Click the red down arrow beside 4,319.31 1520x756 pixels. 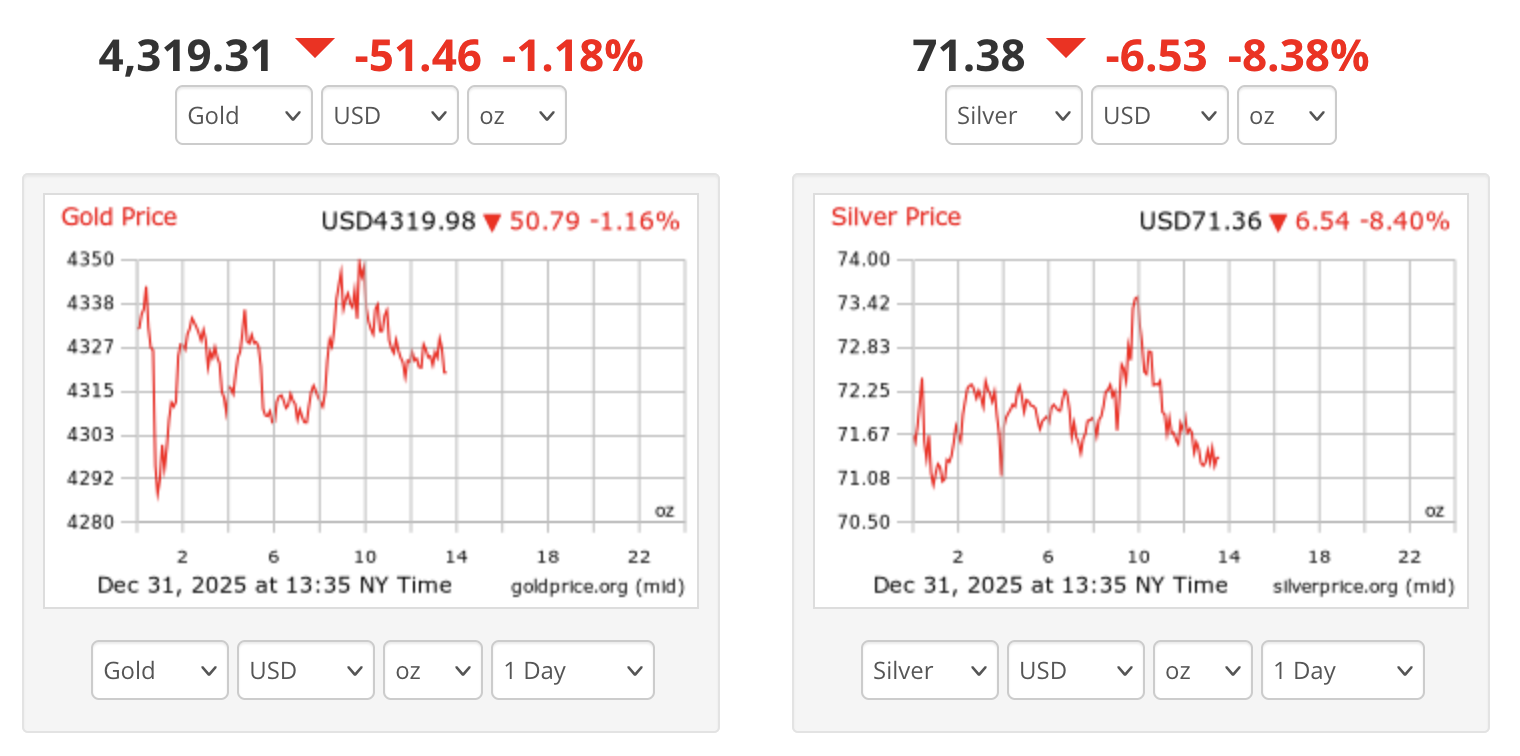pos(315,47)
